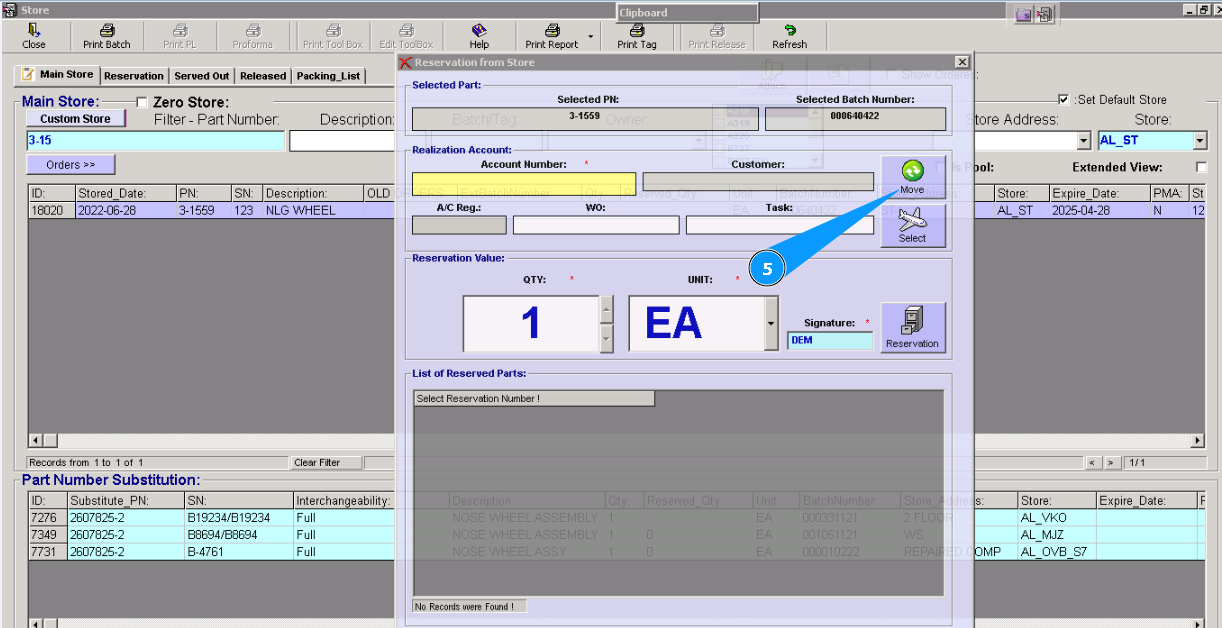Open the Store dropdown showing AL_ST

1200,141
